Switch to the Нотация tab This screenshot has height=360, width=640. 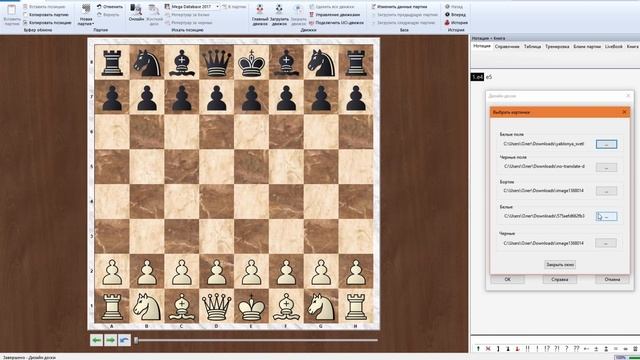click(x=482, y=46)
